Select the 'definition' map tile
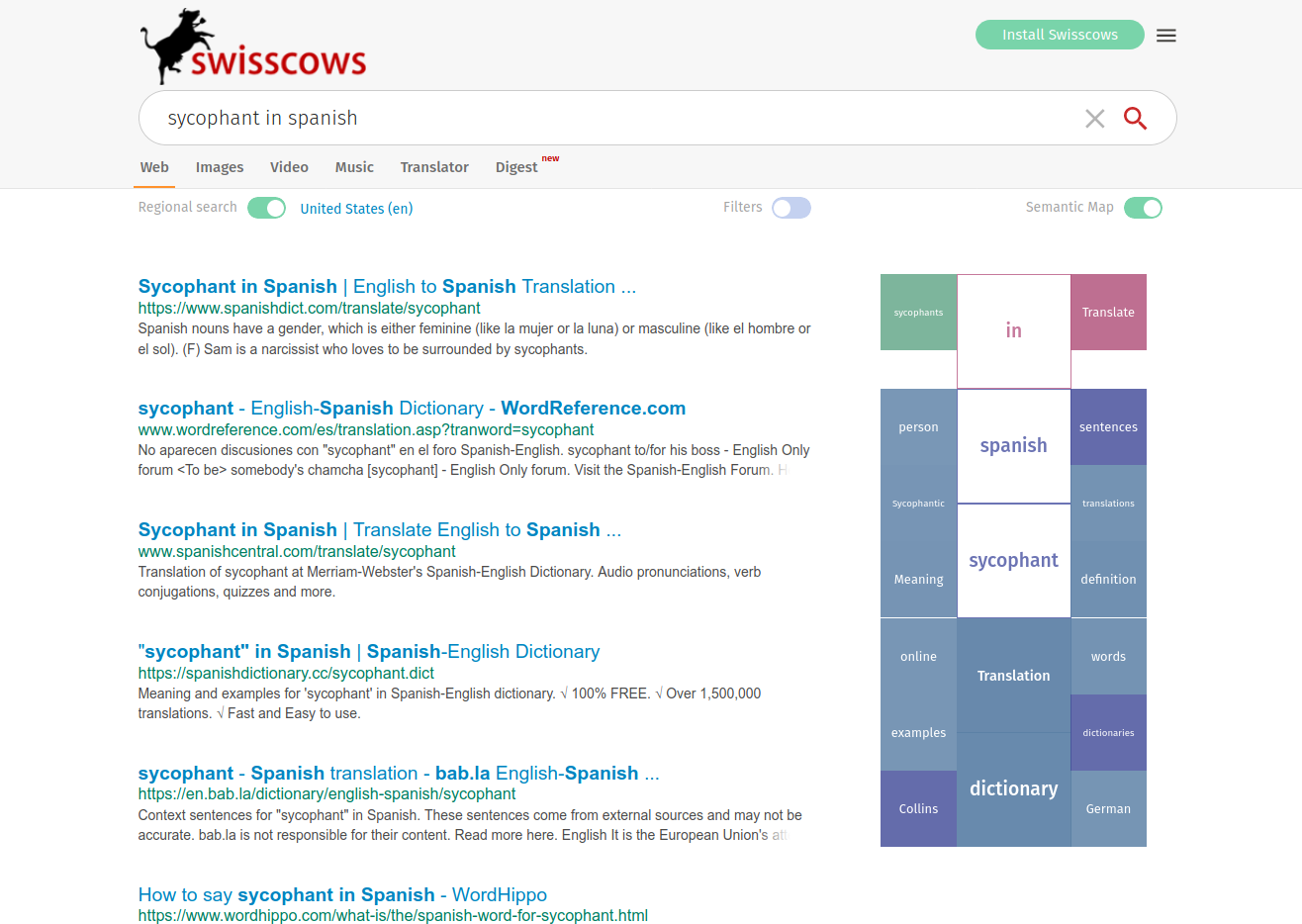This screenshot has width=1302, height=924. click(1108, 580)
